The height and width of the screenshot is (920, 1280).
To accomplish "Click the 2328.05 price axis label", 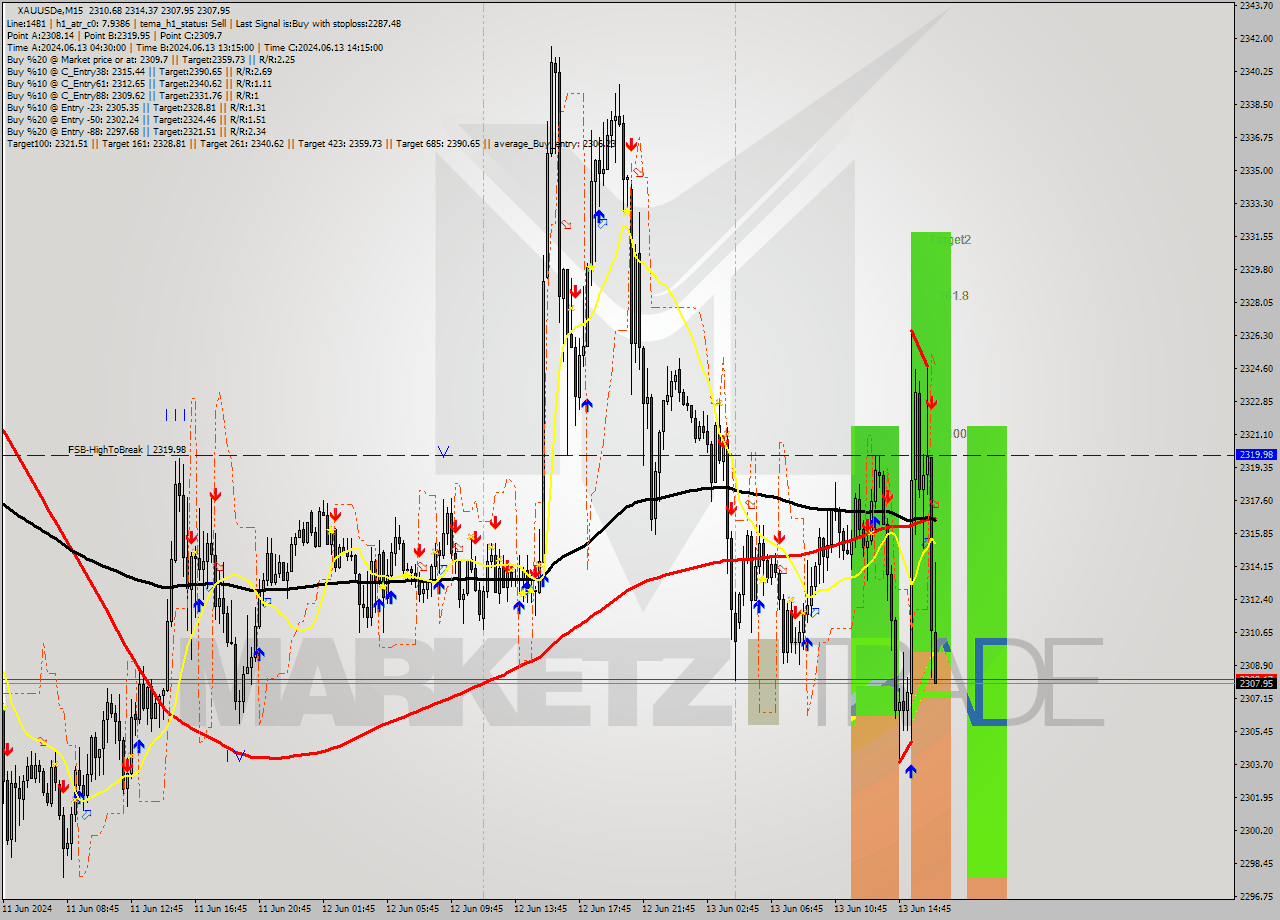I will click(1256, 302).
